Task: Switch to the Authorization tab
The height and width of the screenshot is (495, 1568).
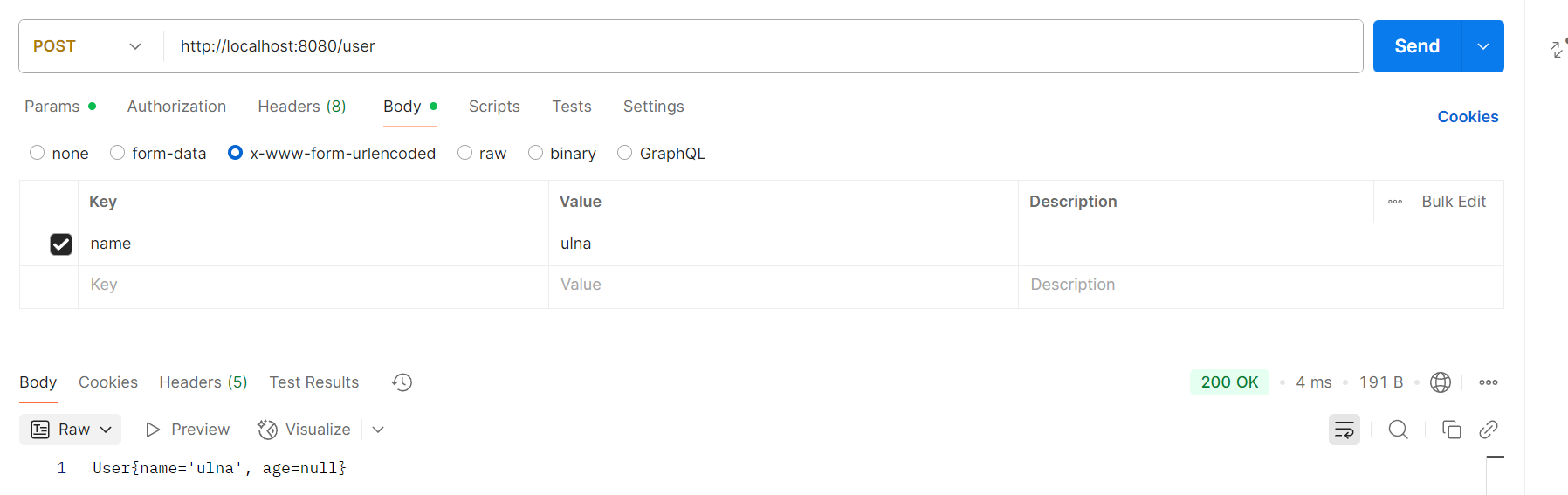Action: coord(176,107)
